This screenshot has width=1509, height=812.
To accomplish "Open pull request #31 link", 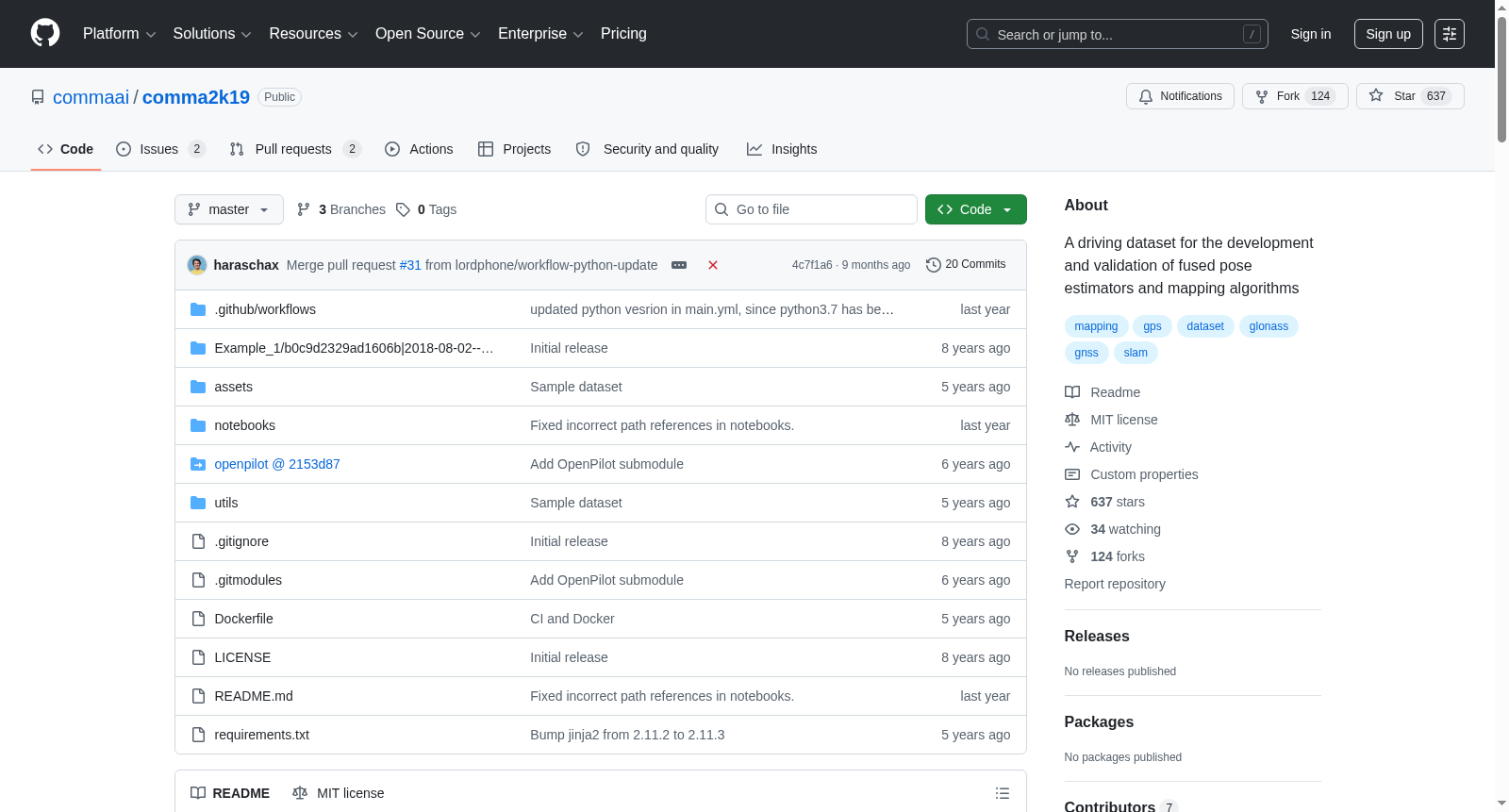I will (410, 265).
